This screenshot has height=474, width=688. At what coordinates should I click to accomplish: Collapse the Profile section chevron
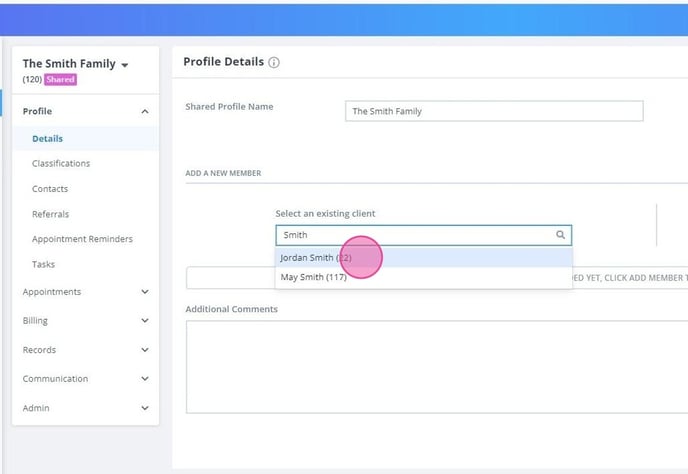click(x=145, y=111)
